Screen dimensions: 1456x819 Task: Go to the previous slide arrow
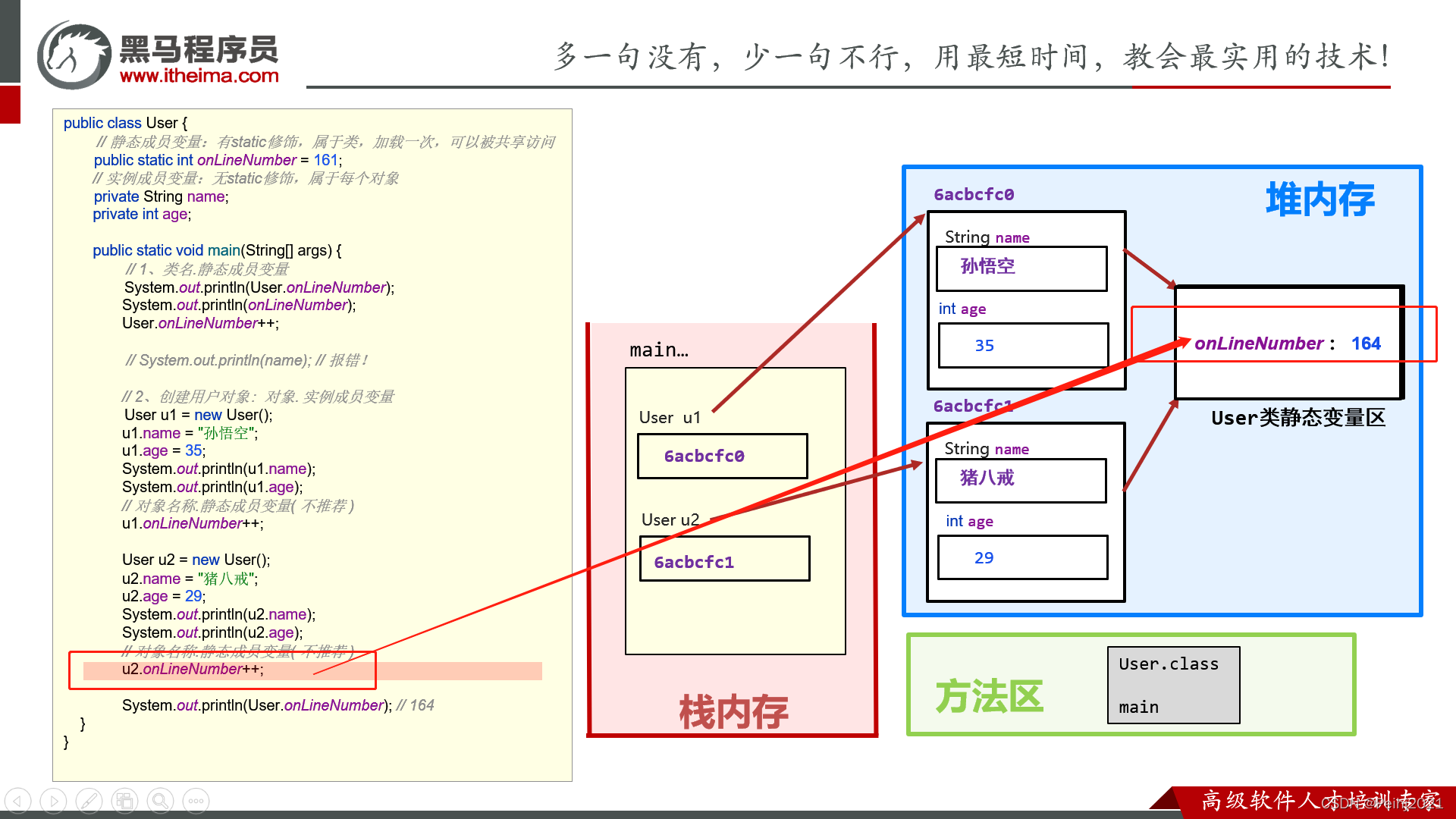[x=17, y=801]
